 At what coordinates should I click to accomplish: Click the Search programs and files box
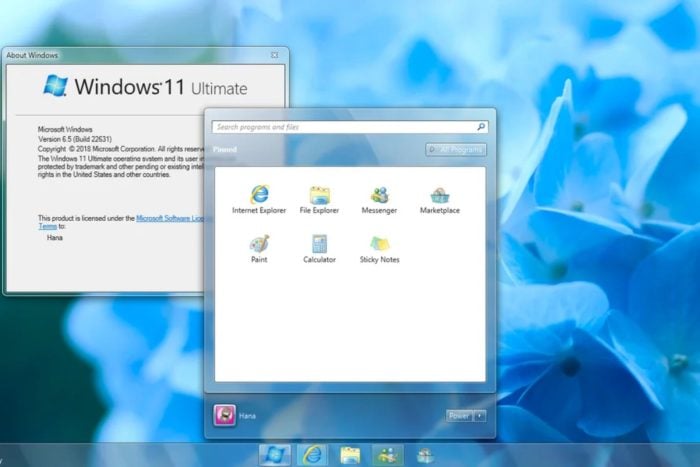click(350, 127)
